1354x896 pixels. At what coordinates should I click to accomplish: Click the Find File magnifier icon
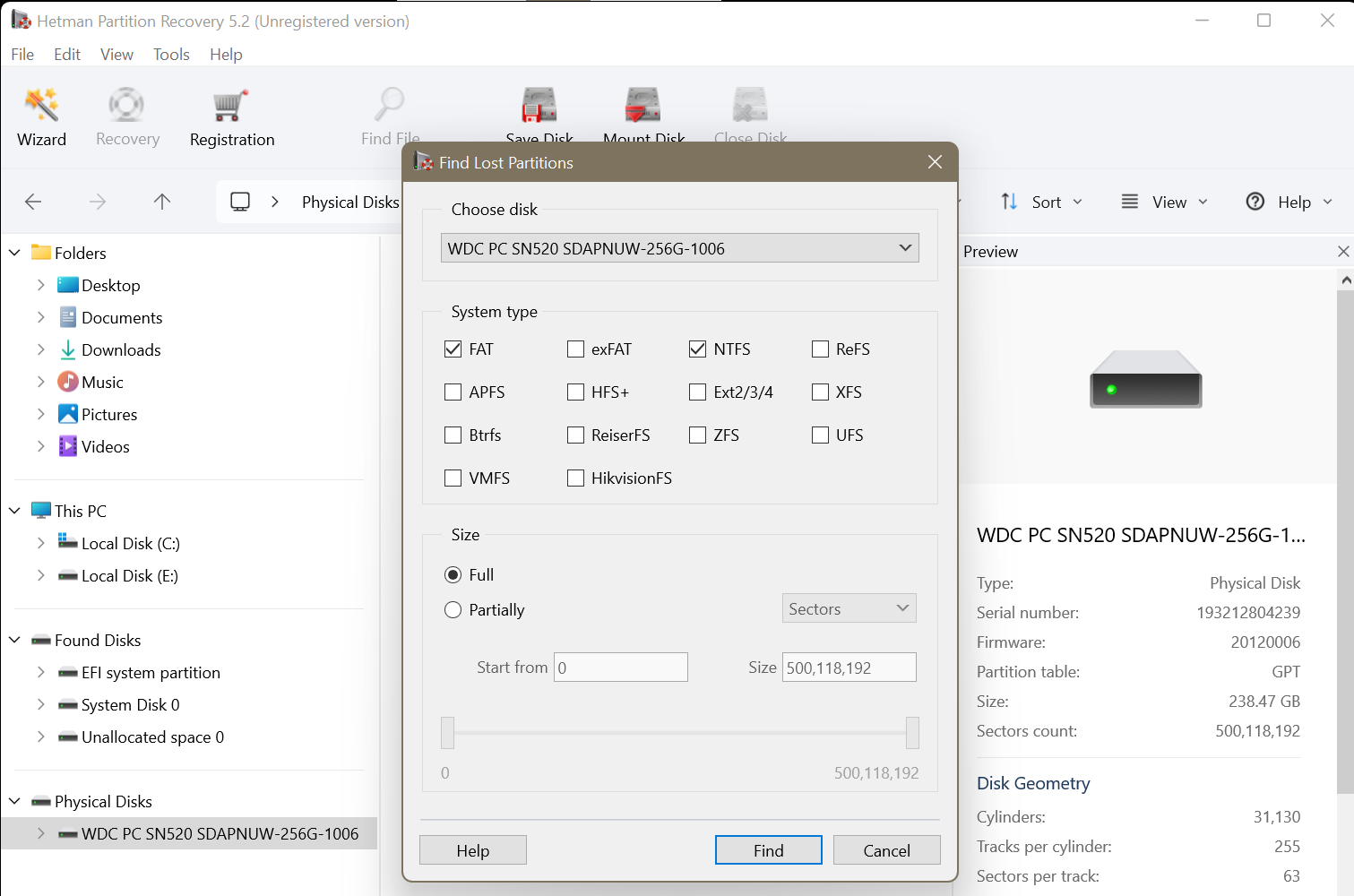click(390, 106)
